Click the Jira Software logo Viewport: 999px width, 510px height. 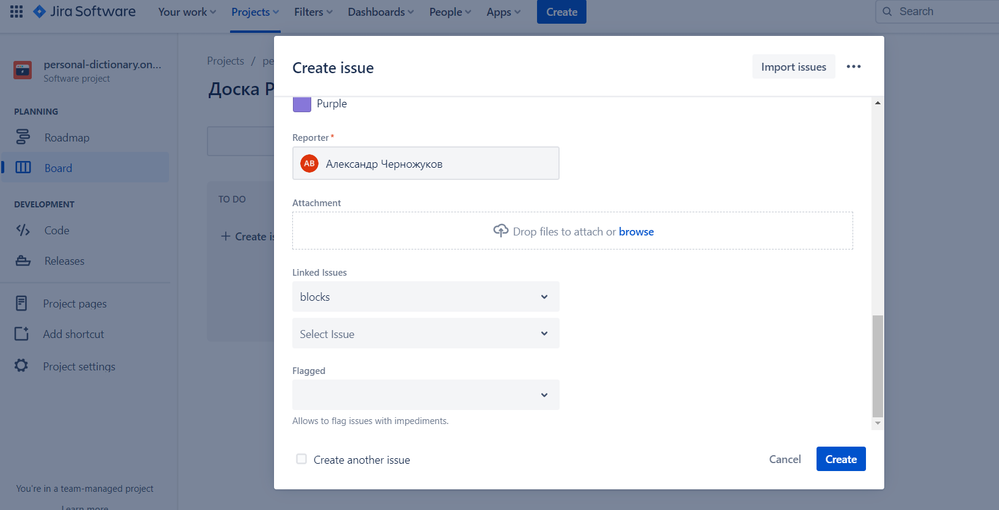pos(84,11)
